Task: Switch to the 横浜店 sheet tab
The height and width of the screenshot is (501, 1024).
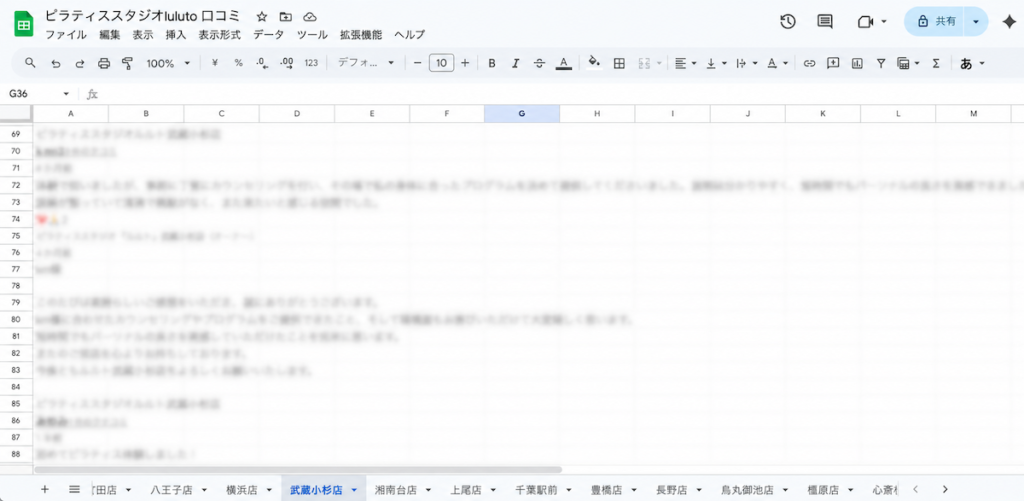Action: (x=242, y=490)
